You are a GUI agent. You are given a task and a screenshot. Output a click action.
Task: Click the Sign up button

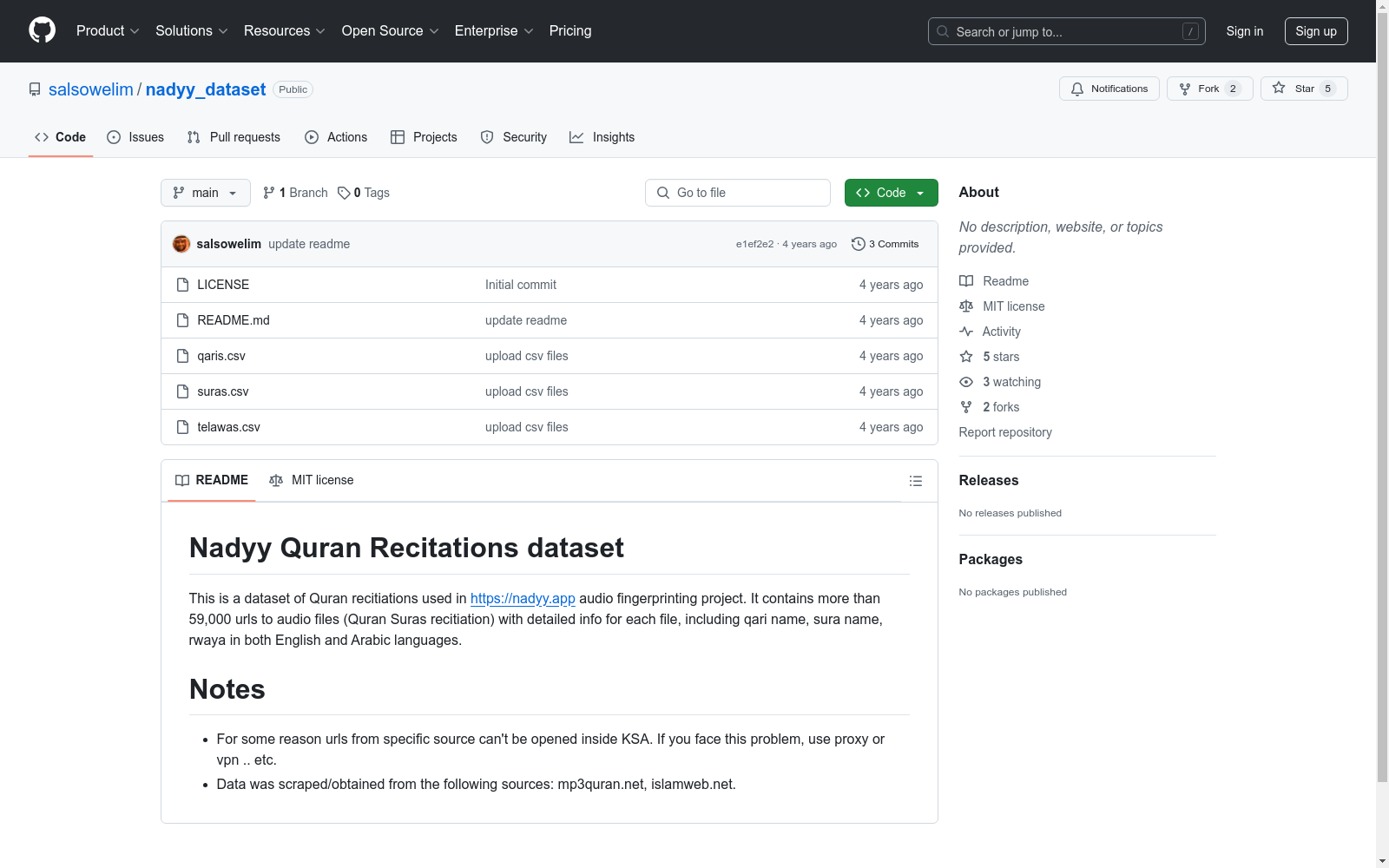[1316, 31]
